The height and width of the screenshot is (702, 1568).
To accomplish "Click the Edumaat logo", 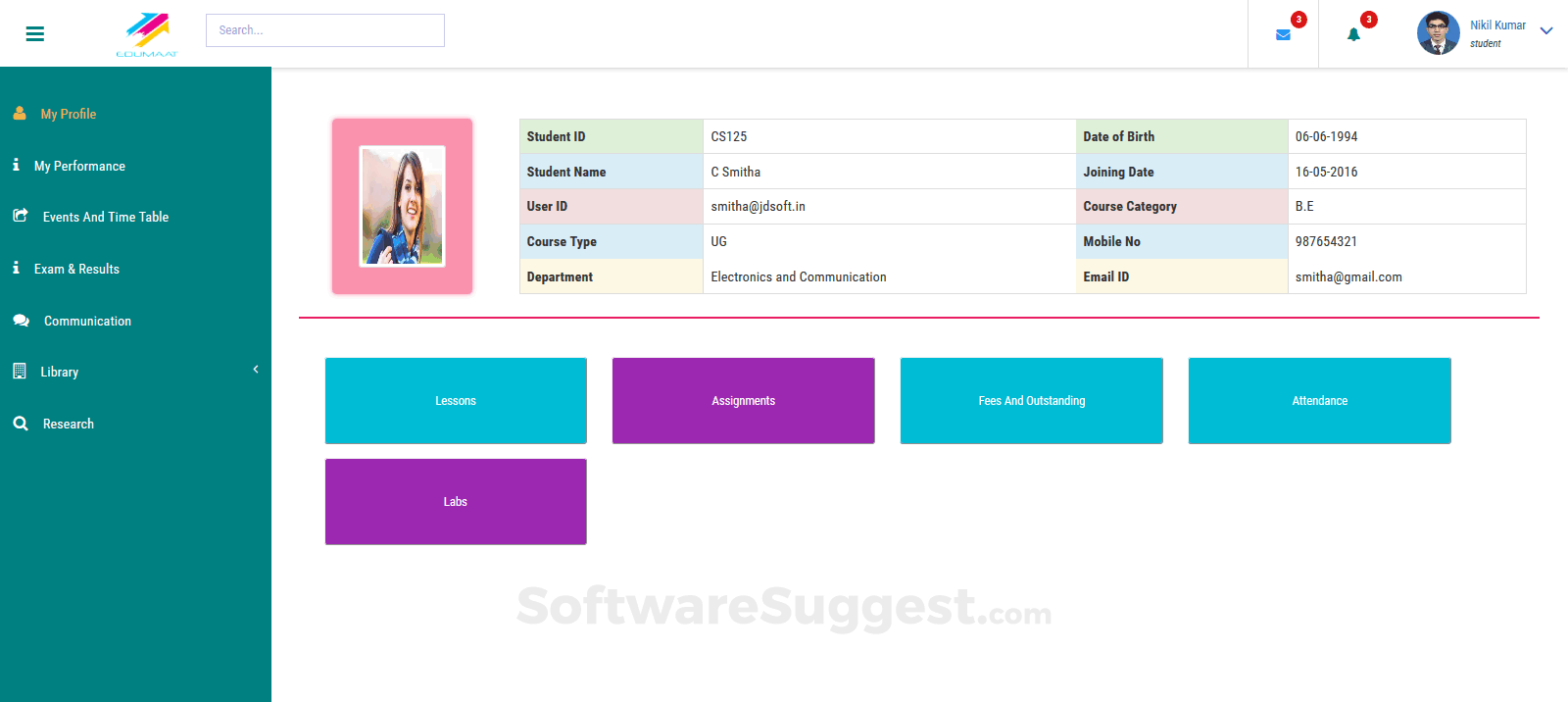I will 147,34.
